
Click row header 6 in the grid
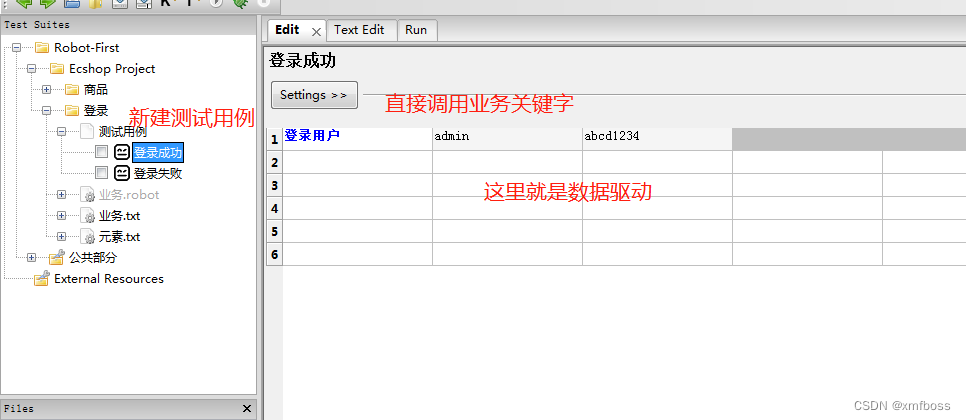point(275,254)
